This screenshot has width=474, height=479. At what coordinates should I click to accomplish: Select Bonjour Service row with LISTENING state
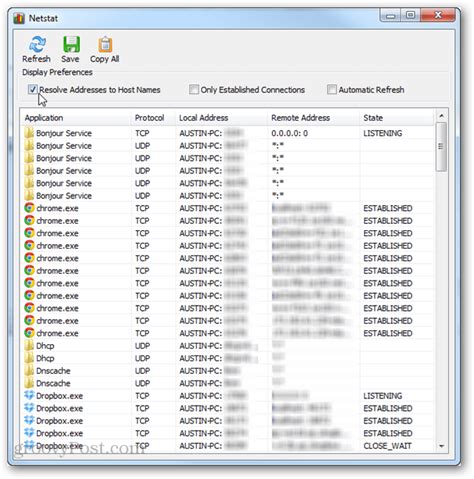(228, 133)
